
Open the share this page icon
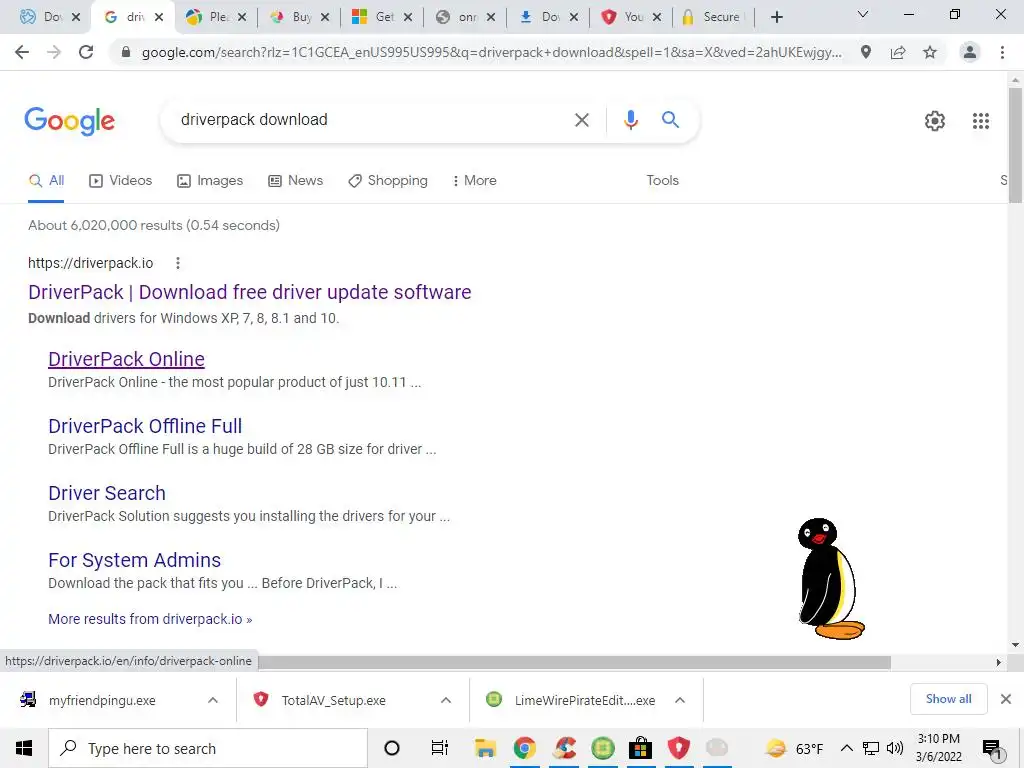898,52
